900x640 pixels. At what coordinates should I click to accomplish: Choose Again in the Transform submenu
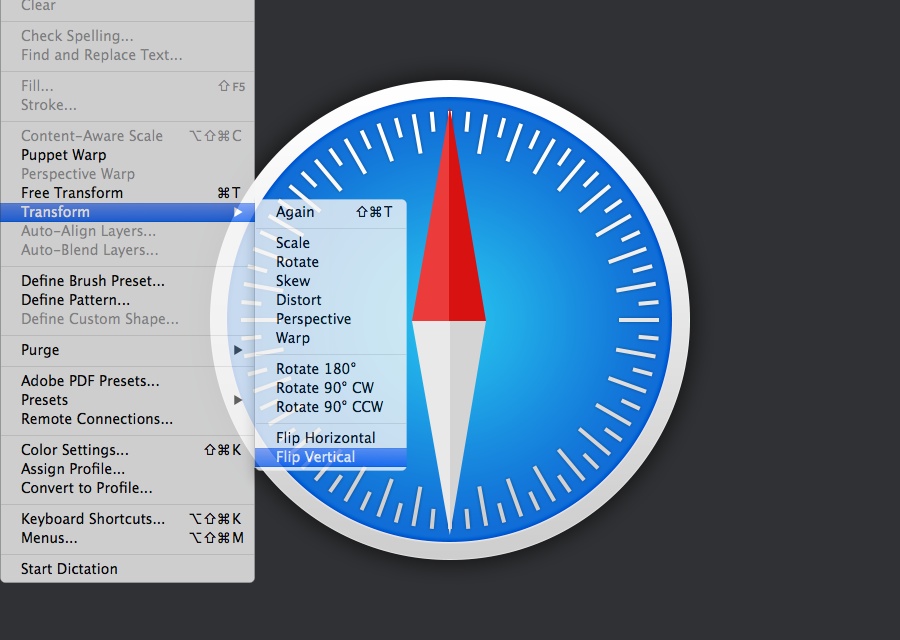[x=331, y=212]
